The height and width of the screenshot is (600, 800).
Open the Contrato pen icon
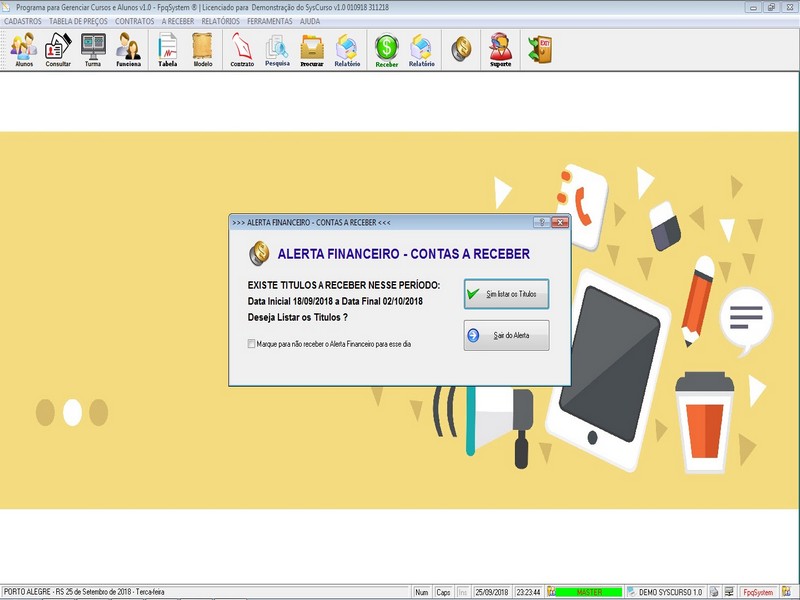pyautogui.click(x=242, y=49)
